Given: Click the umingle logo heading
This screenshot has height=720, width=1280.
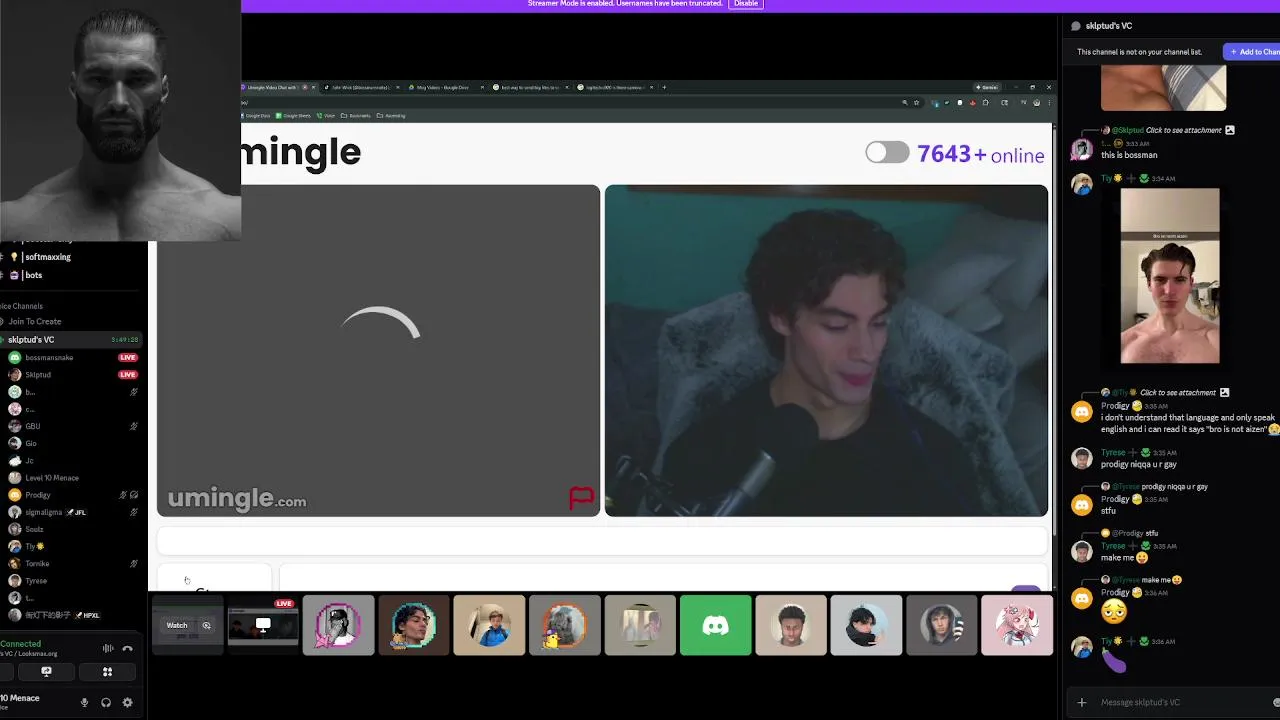Looking at the screenshot, I should point(300,152).
